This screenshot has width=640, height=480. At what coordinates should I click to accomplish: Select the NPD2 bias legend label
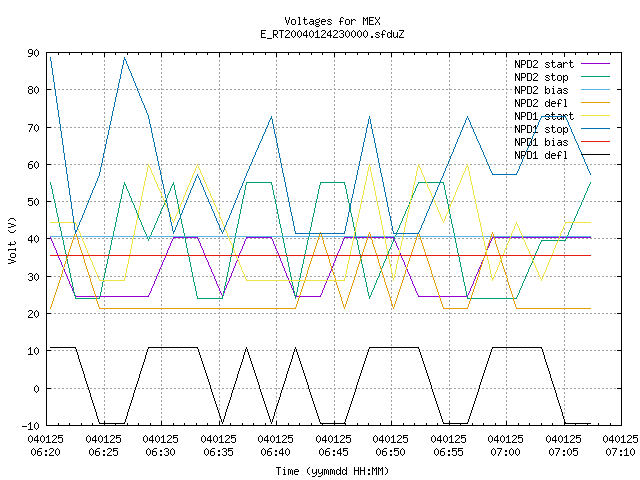coord(541,90)
